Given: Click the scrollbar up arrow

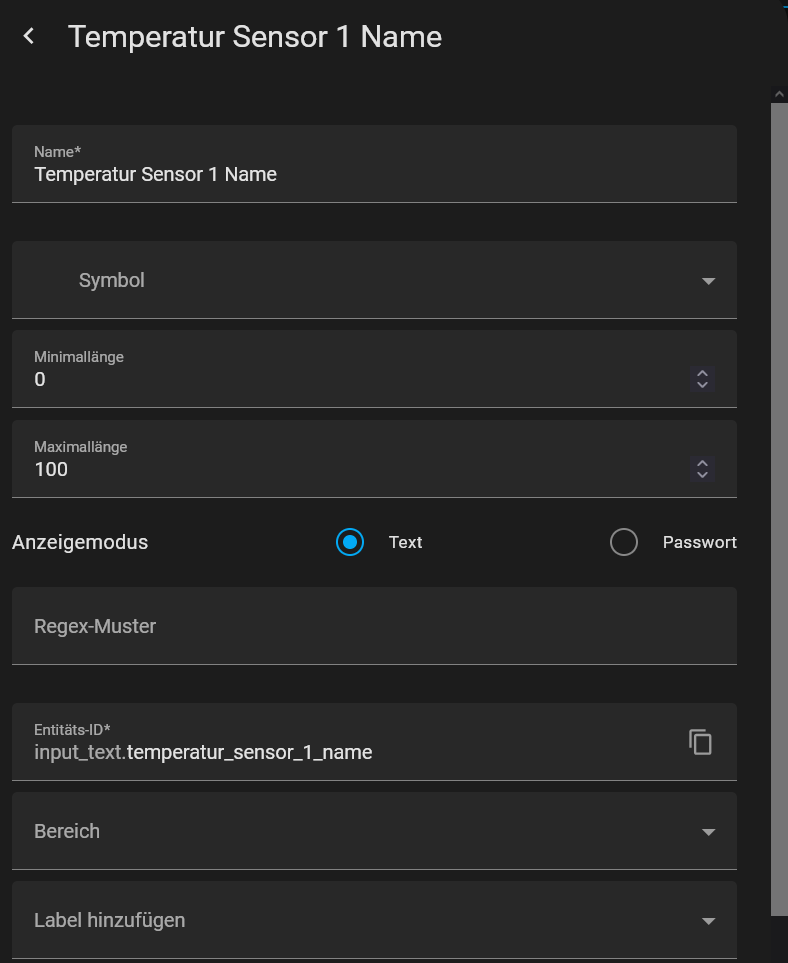Looking at the screenshot, I should [779, 94].
